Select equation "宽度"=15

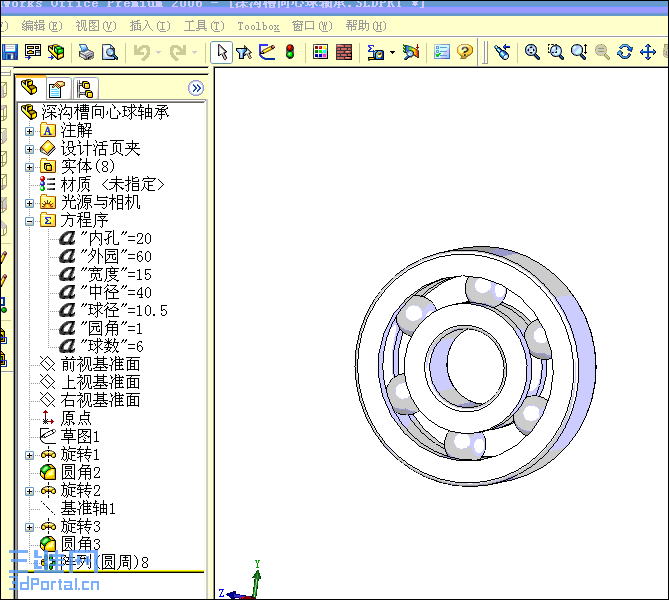(x=116, y=274)
